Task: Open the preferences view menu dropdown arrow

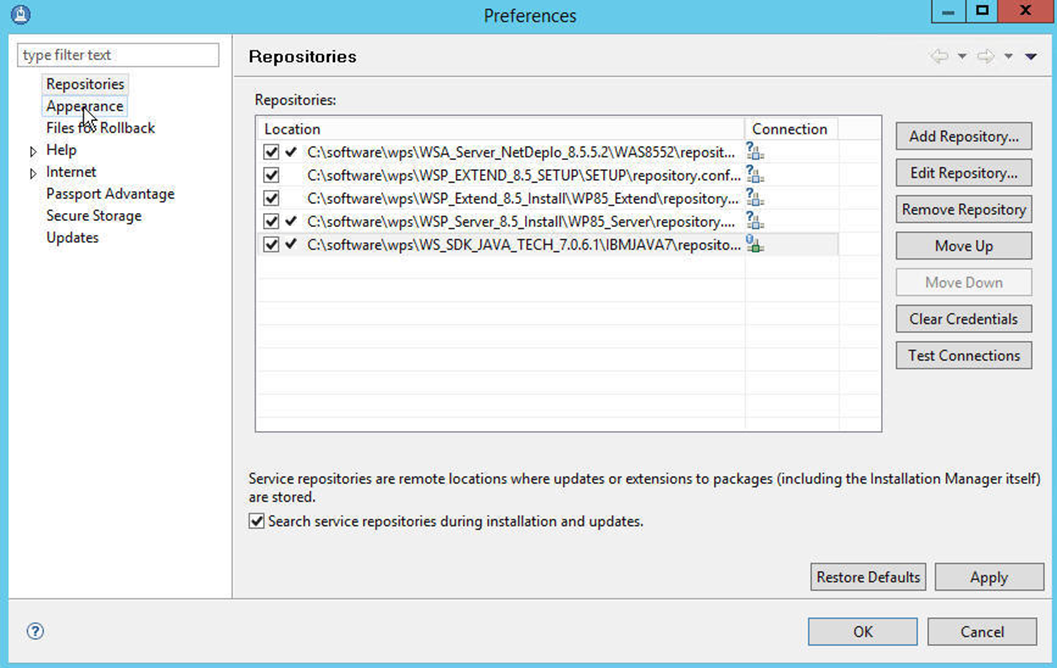Action: tap(1031, 57)
